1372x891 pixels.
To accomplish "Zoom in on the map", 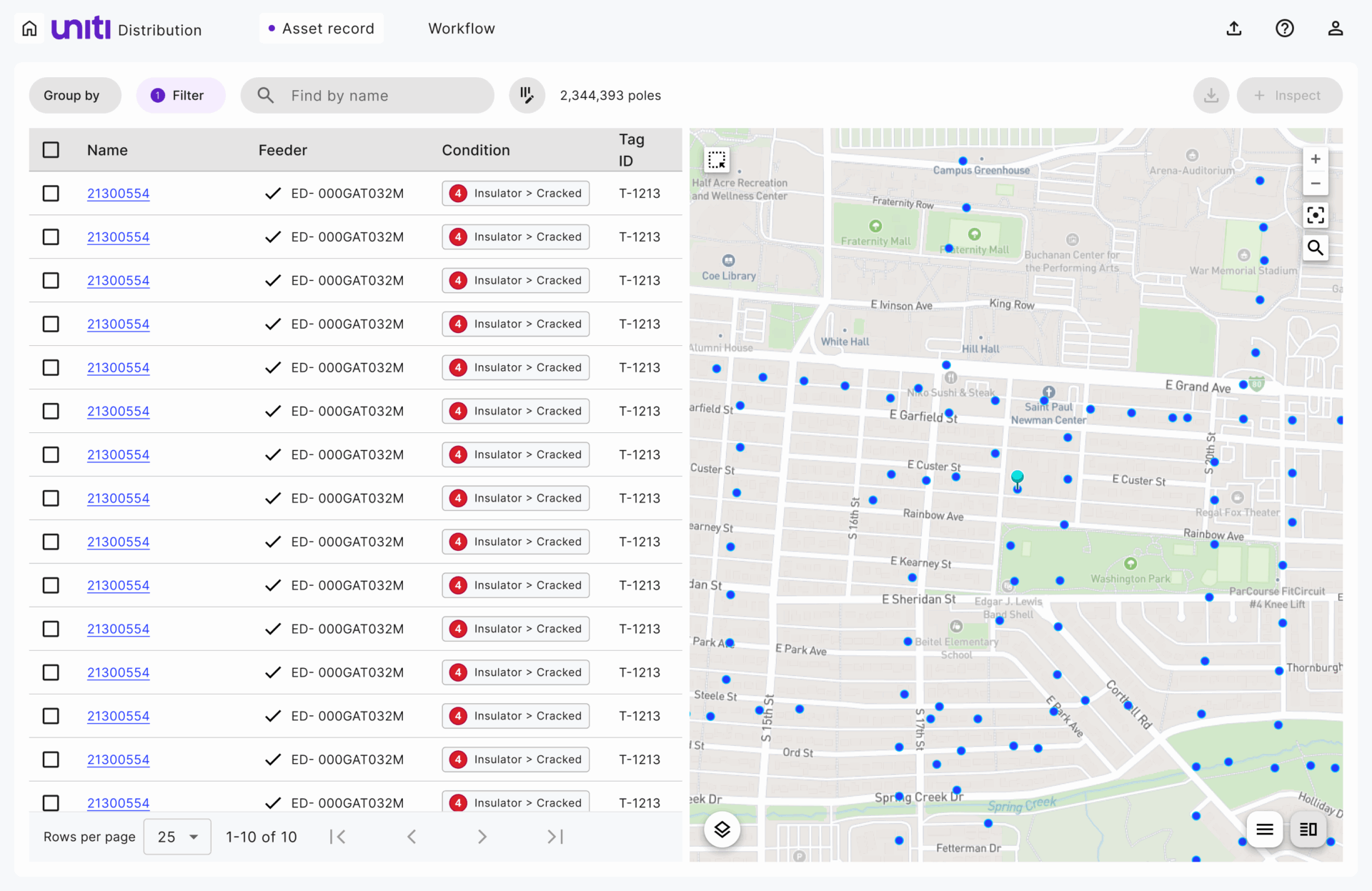I will [1316, 159].
